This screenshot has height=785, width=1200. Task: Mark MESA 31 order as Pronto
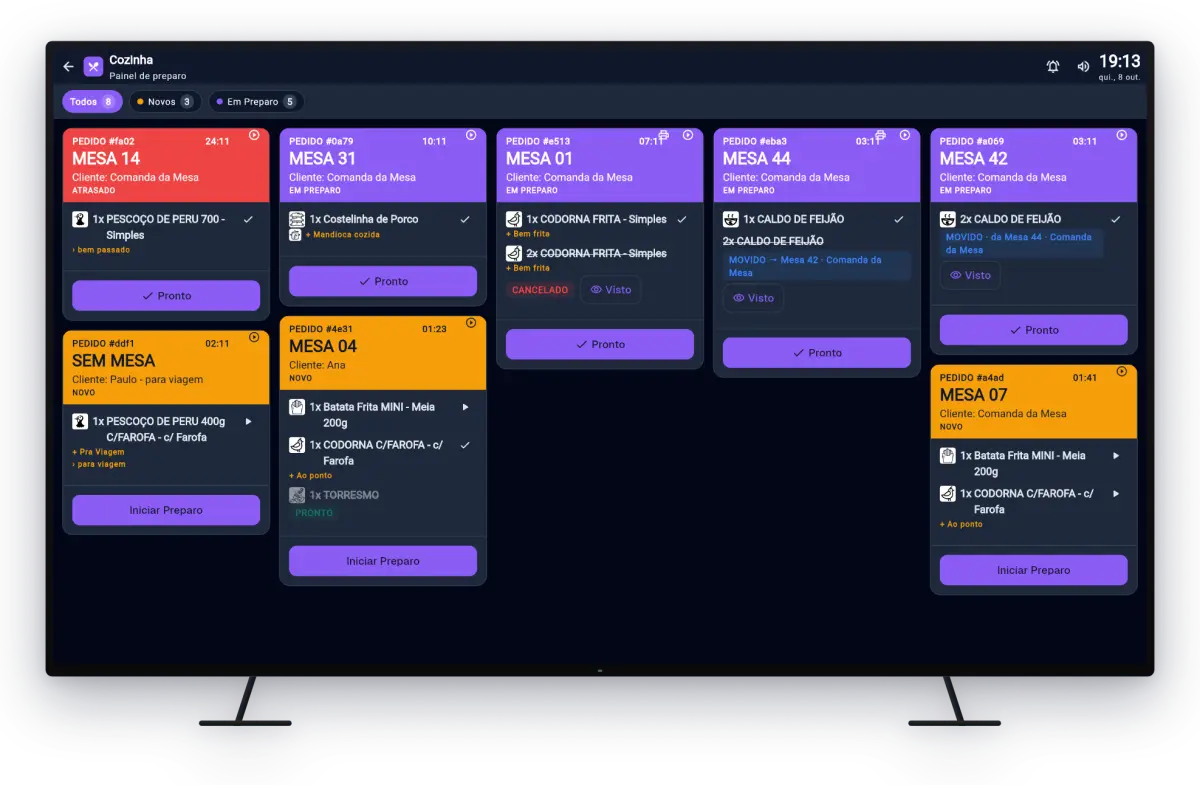tap(383, 281)
